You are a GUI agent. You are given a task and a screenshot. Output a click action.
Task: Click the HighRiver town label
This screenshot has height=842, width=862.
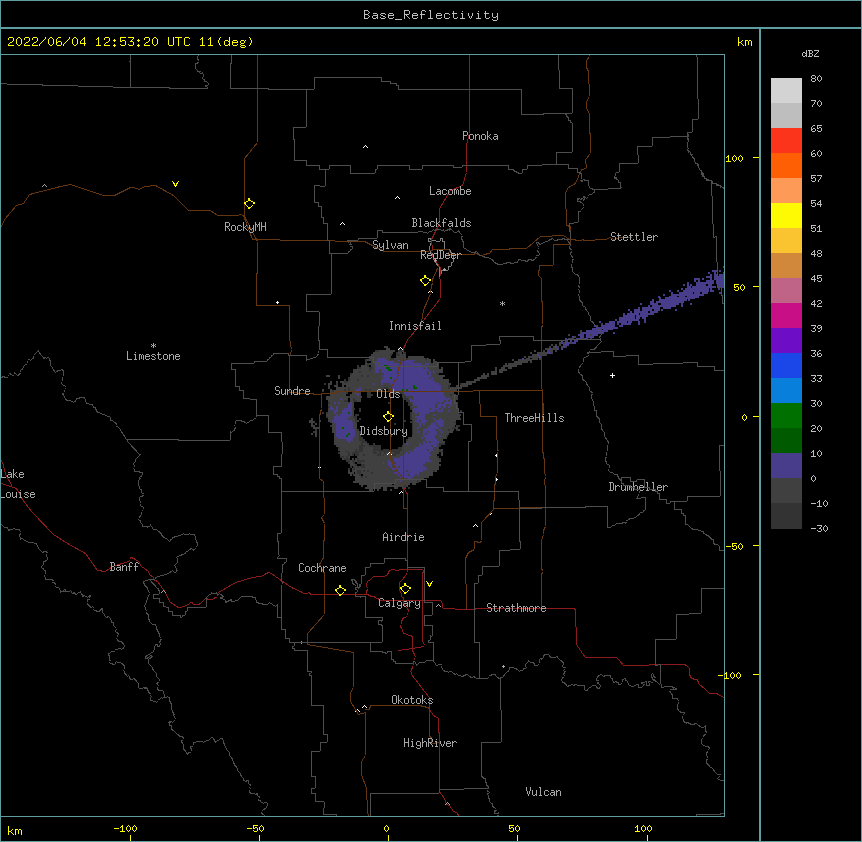click(430, 743)
